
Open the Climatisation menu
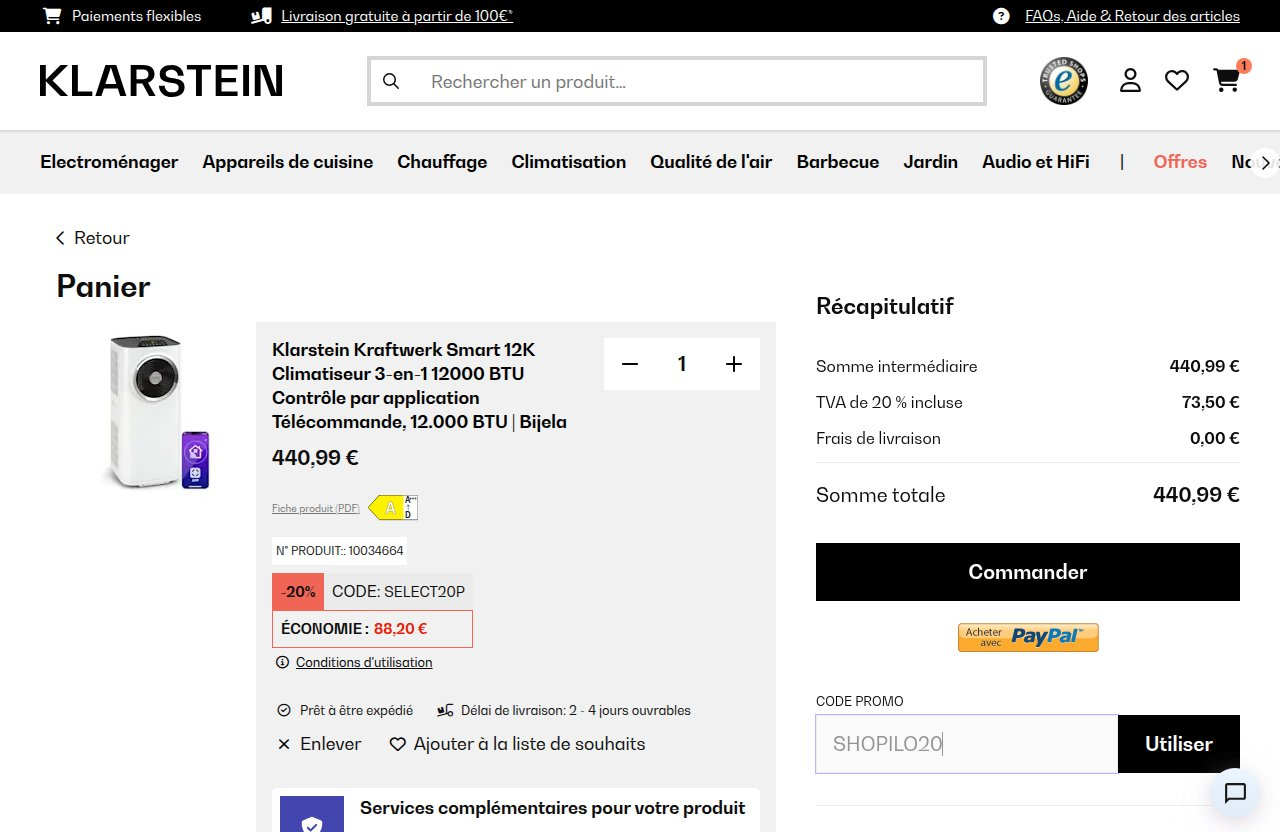tap(569, 162)
